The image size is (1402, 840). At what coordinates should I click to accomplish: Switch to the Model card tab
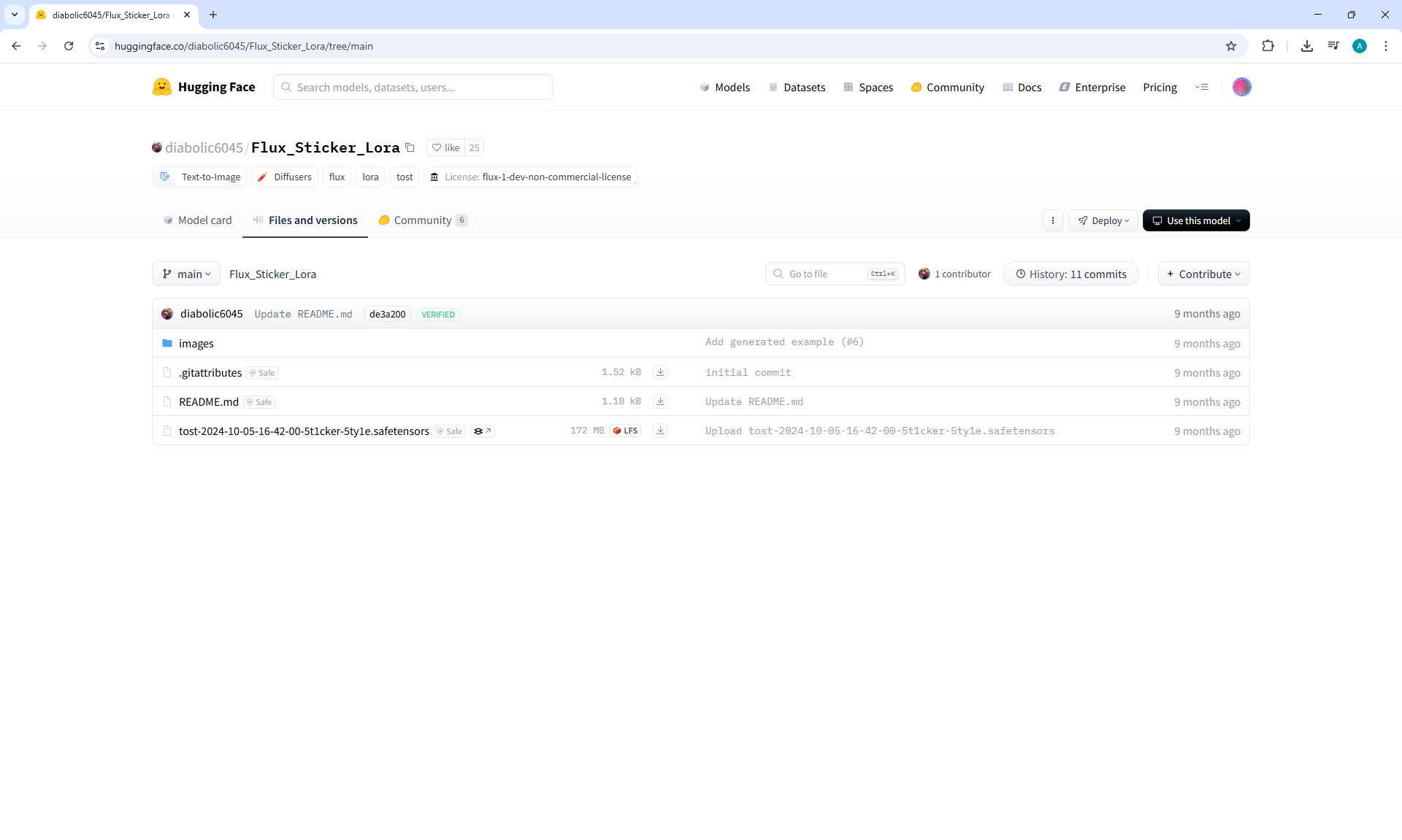[197, 220]
